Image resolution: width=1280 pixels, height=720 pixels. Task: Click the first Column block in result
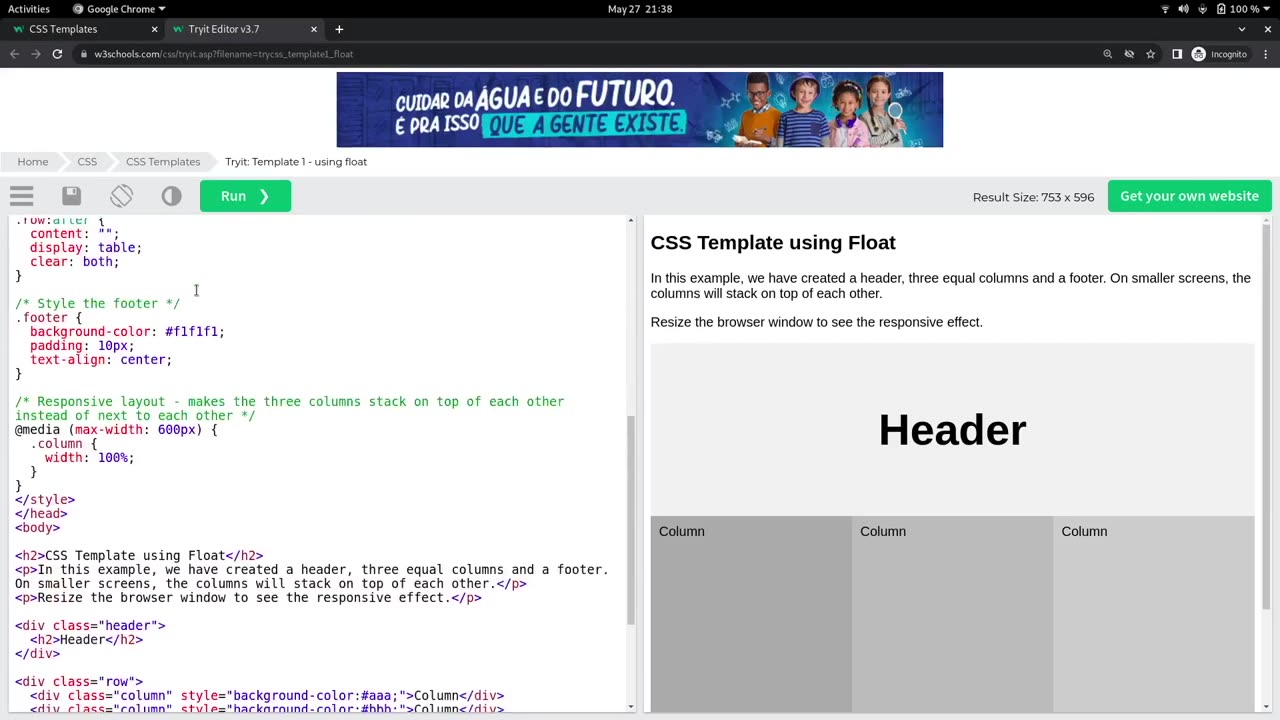pyautogui.click(x=751, y=614)
